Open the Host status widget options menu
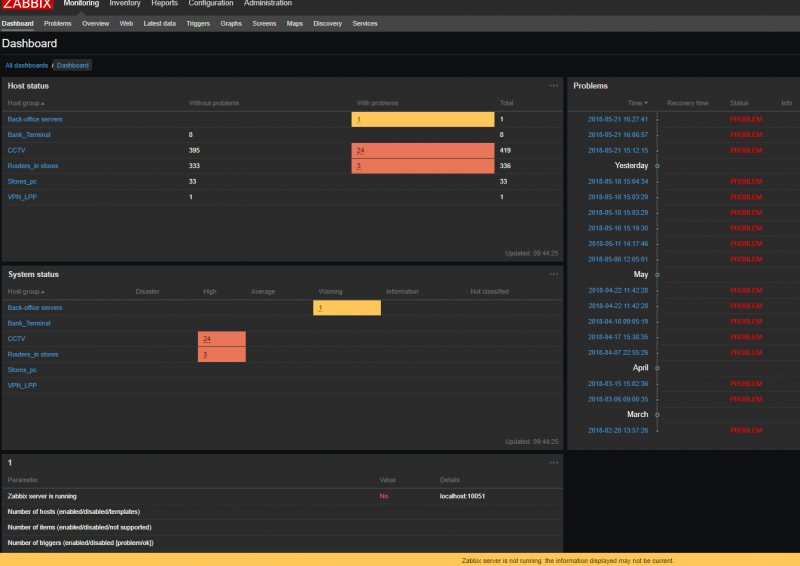 click(x=553, y=86)
